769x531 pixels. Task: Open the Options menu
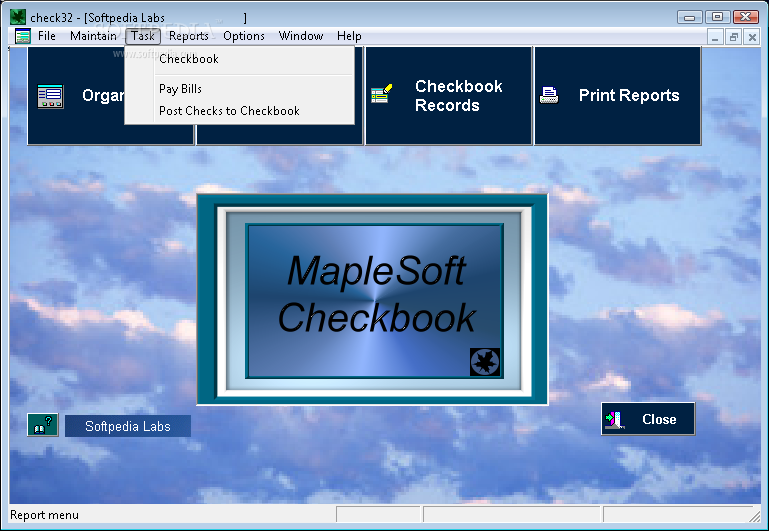coord(244,36)
